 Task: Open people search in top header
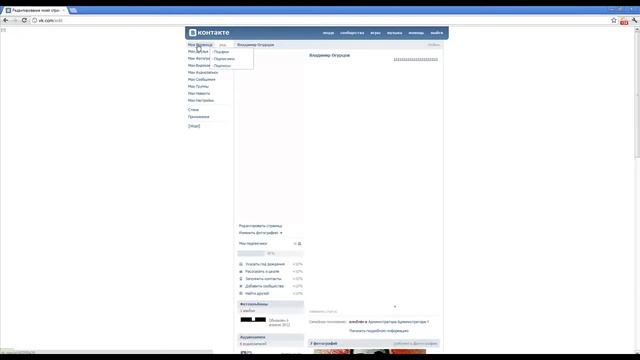click(328, 33)
